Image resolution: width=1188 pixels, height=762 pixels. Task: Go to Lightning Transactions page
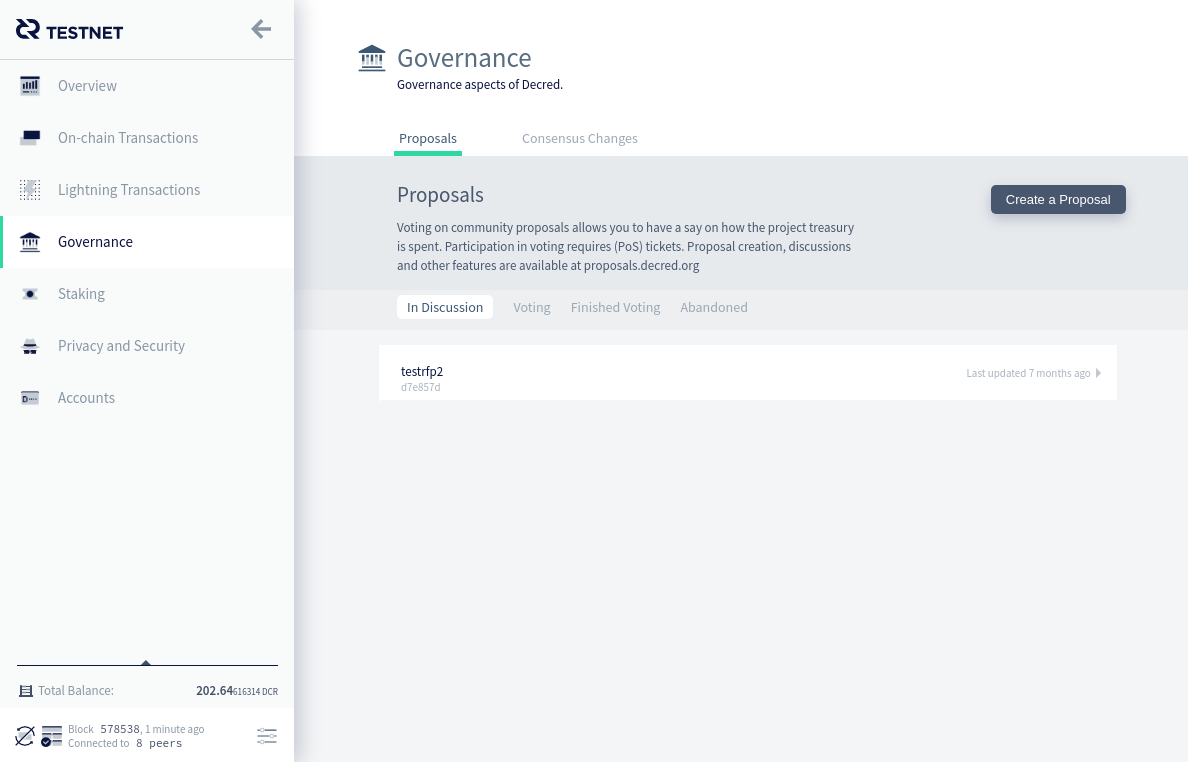147,190
